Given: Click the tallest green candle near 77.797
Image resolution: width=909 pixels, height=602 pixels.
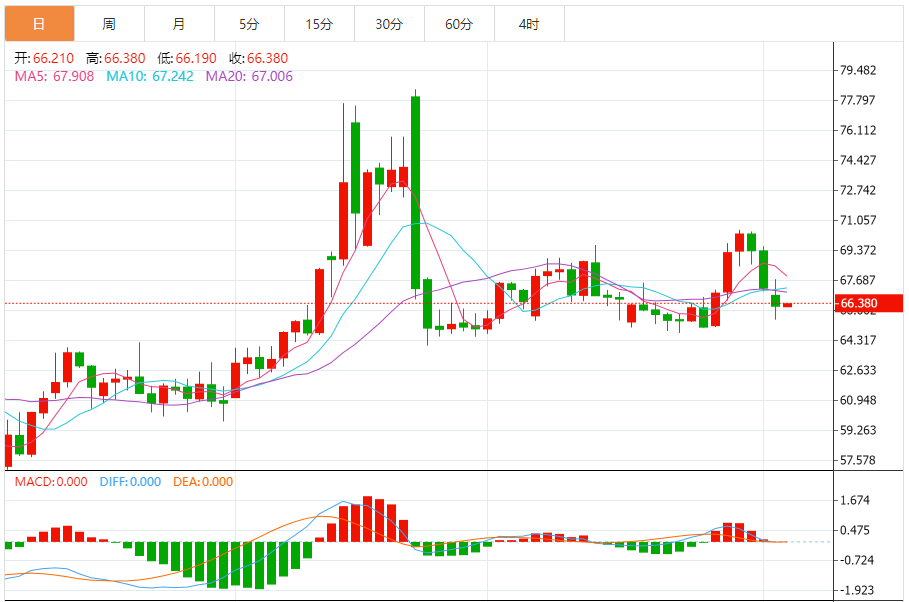Looking at the screenshot, I should pos(416,192).
